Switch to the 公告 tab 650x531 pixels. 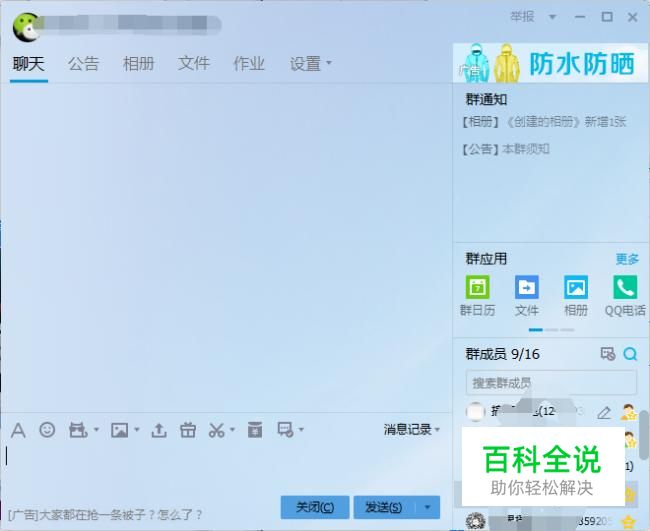pyautogui.click(x=83, y=63)
